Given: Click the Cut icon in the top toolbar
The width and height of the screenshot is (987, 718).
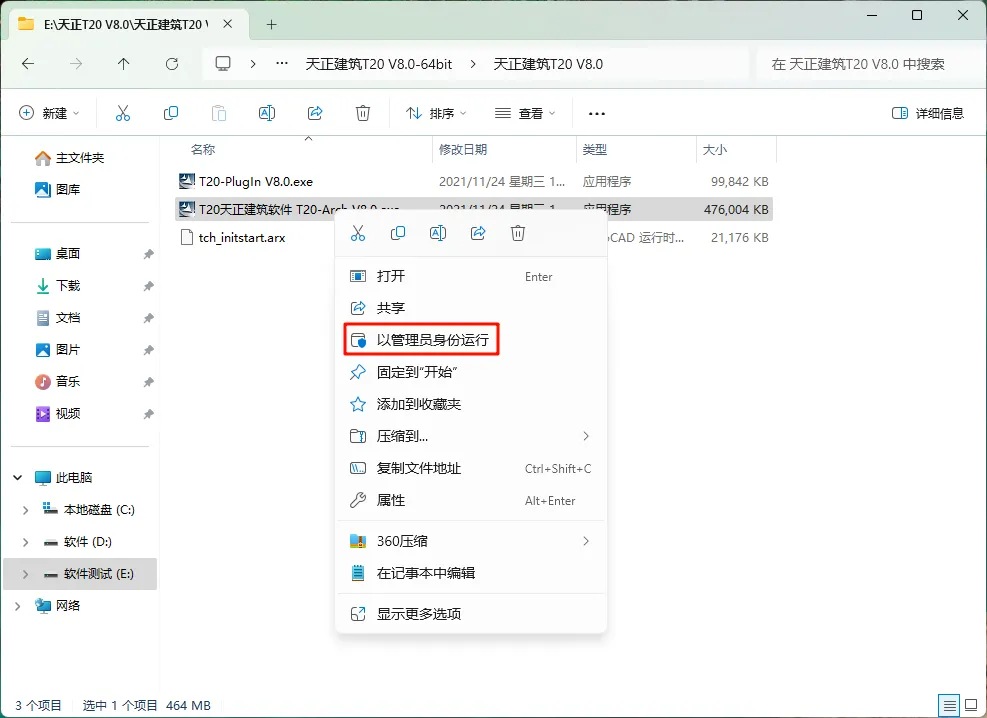Looking at the screenshot, I should [x=123, y=113].
